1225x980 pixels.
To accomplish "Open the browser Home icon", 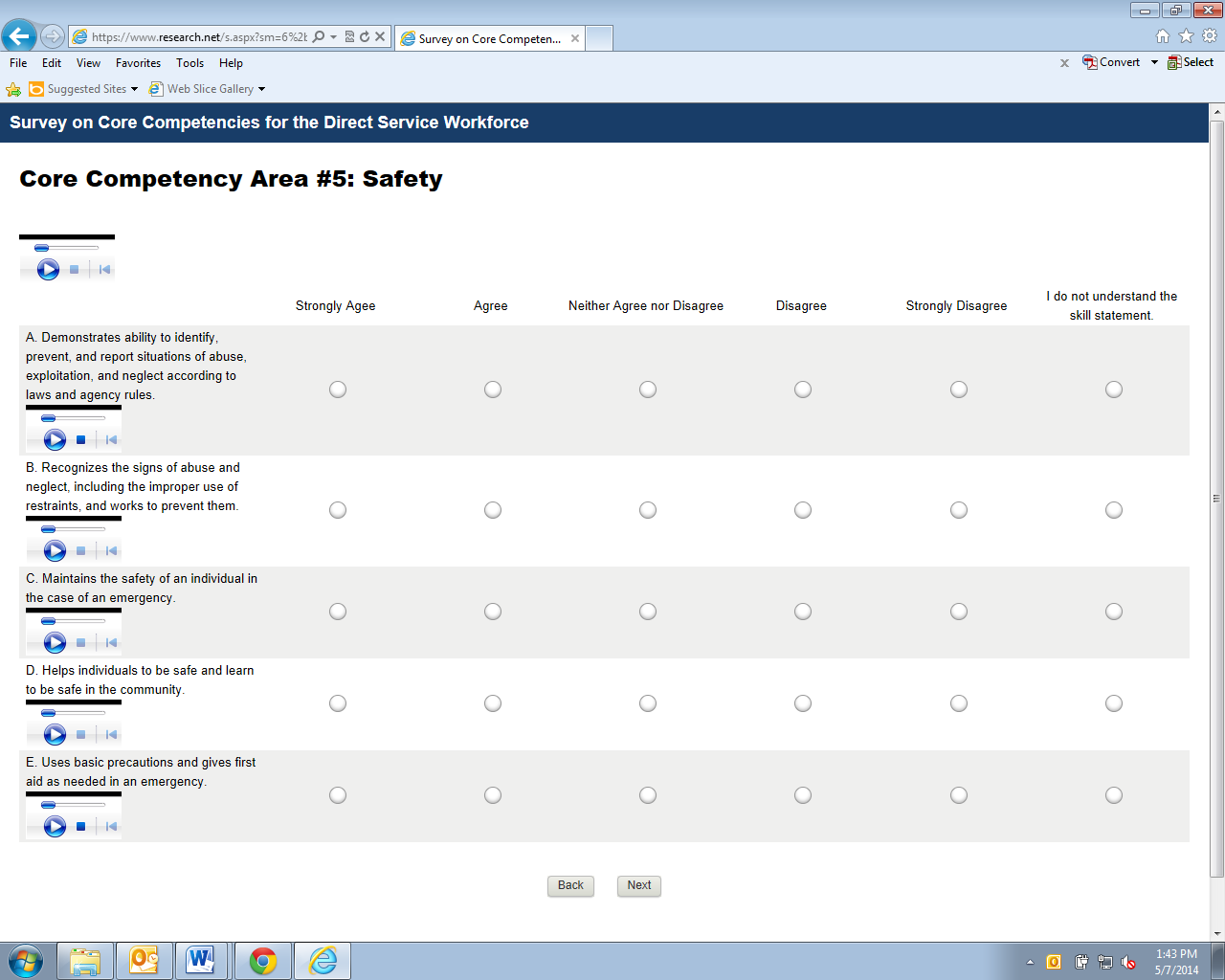I will [1163, 36].
